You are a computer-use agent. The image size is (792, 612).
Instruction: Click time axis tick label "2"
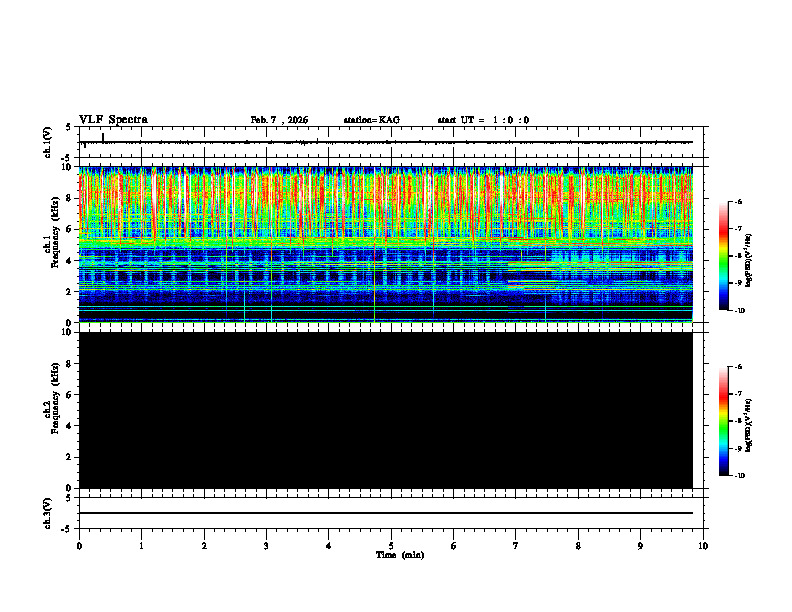click(204, 546)
